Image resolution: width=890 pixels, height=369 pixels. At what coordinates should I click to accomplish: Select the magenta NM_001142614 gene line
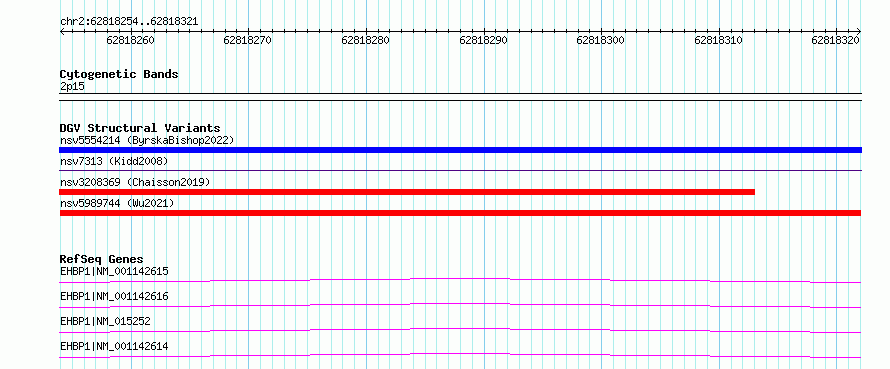[460, 355]
